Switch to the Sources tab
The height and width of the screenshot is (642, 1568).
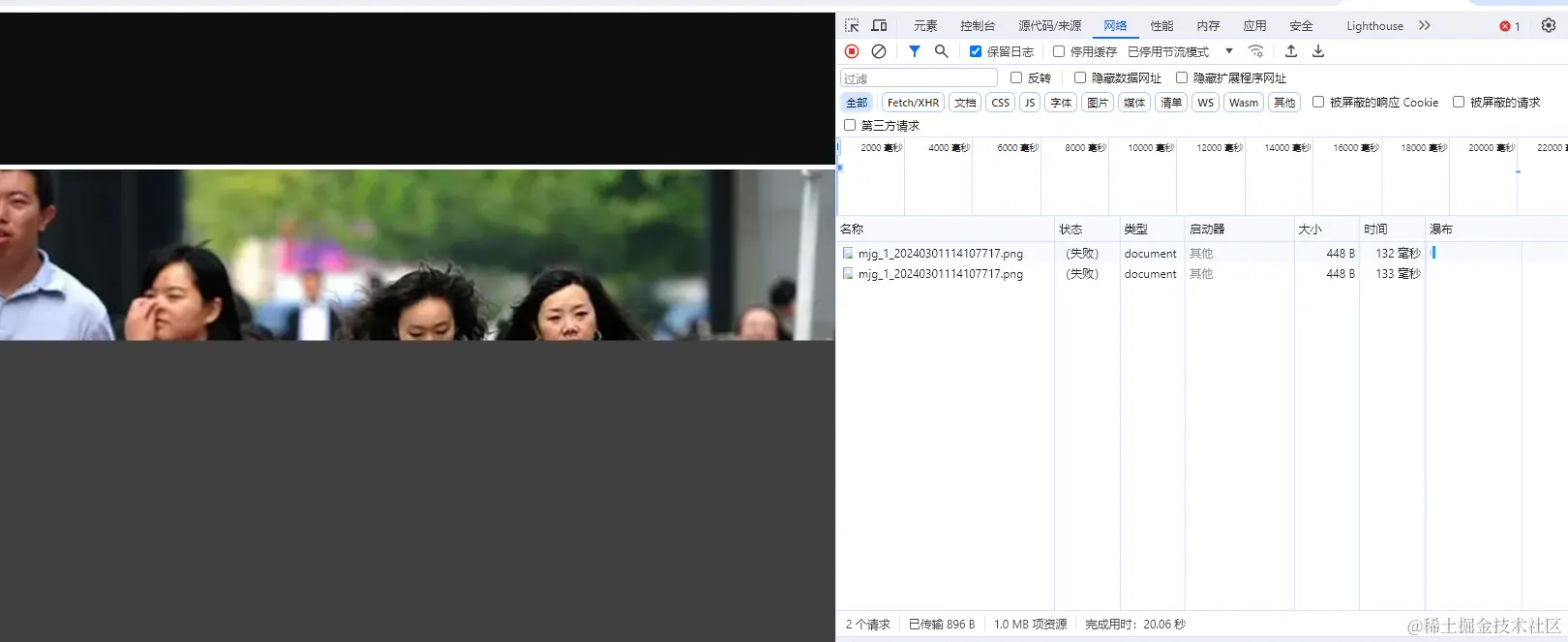coord(1049,26)
